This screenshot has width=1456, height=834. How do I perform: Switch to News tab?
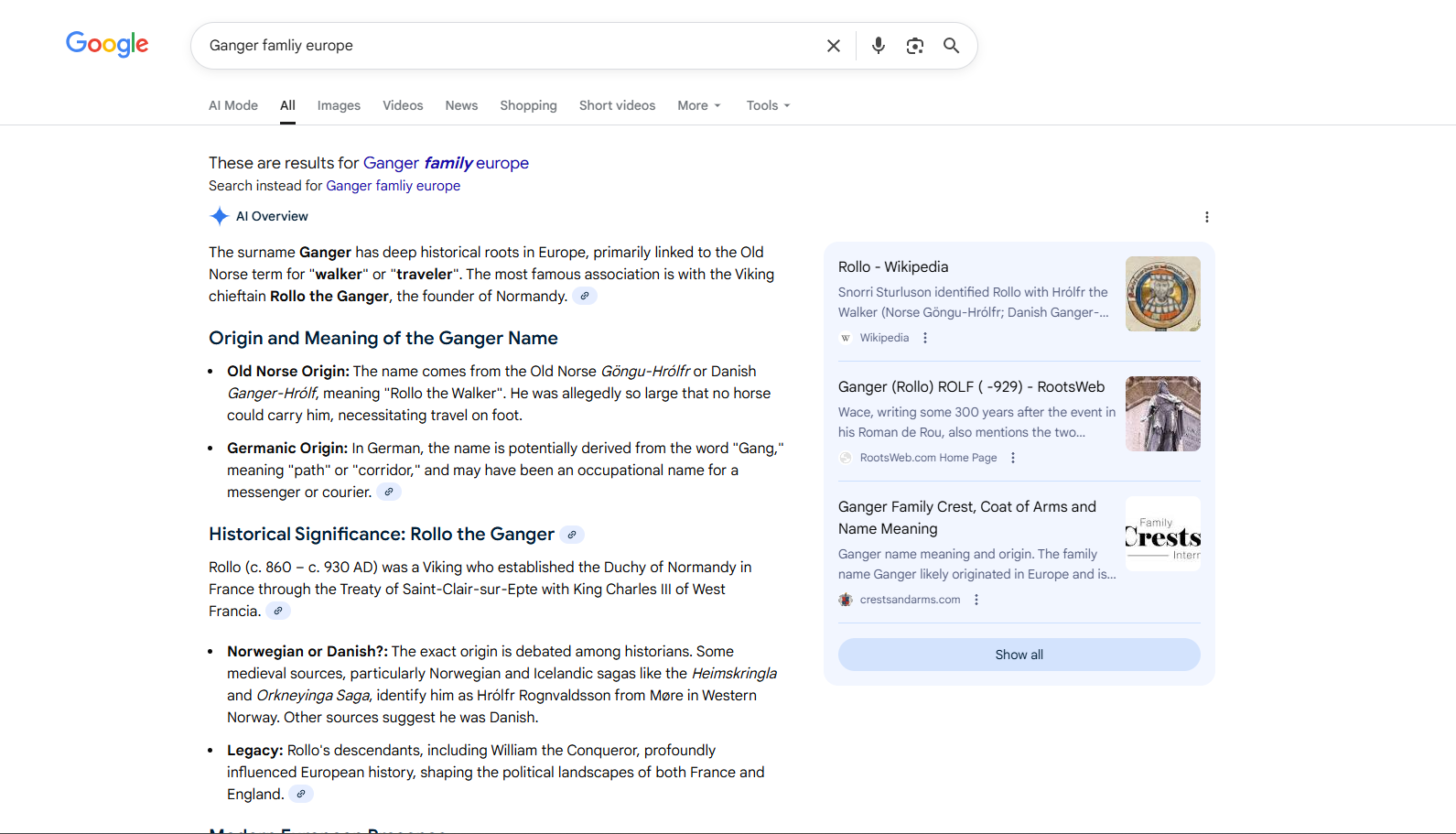coord(461,105)
